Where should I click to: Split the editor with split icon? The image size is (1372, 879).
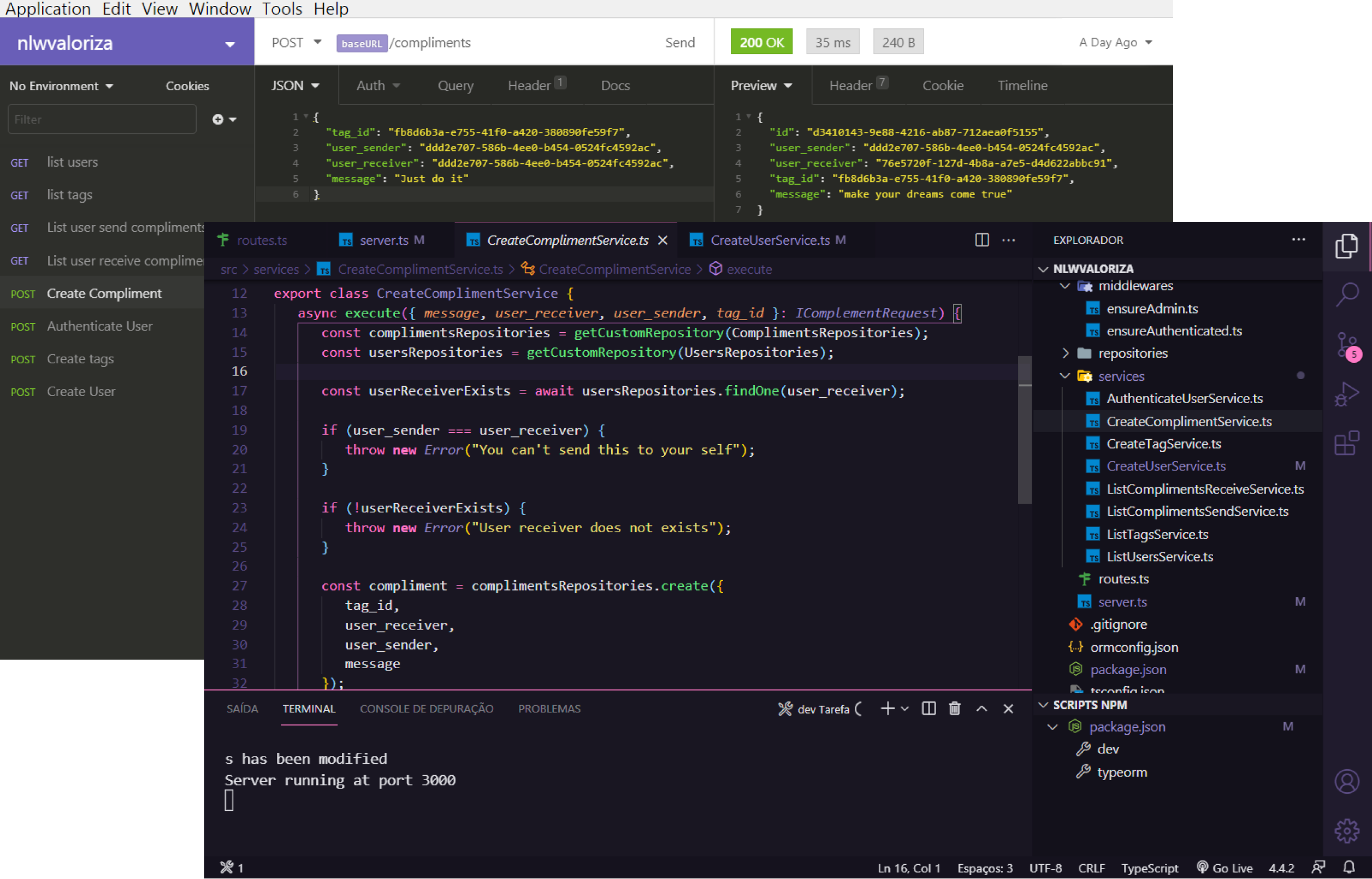click(x=981, y=240)
